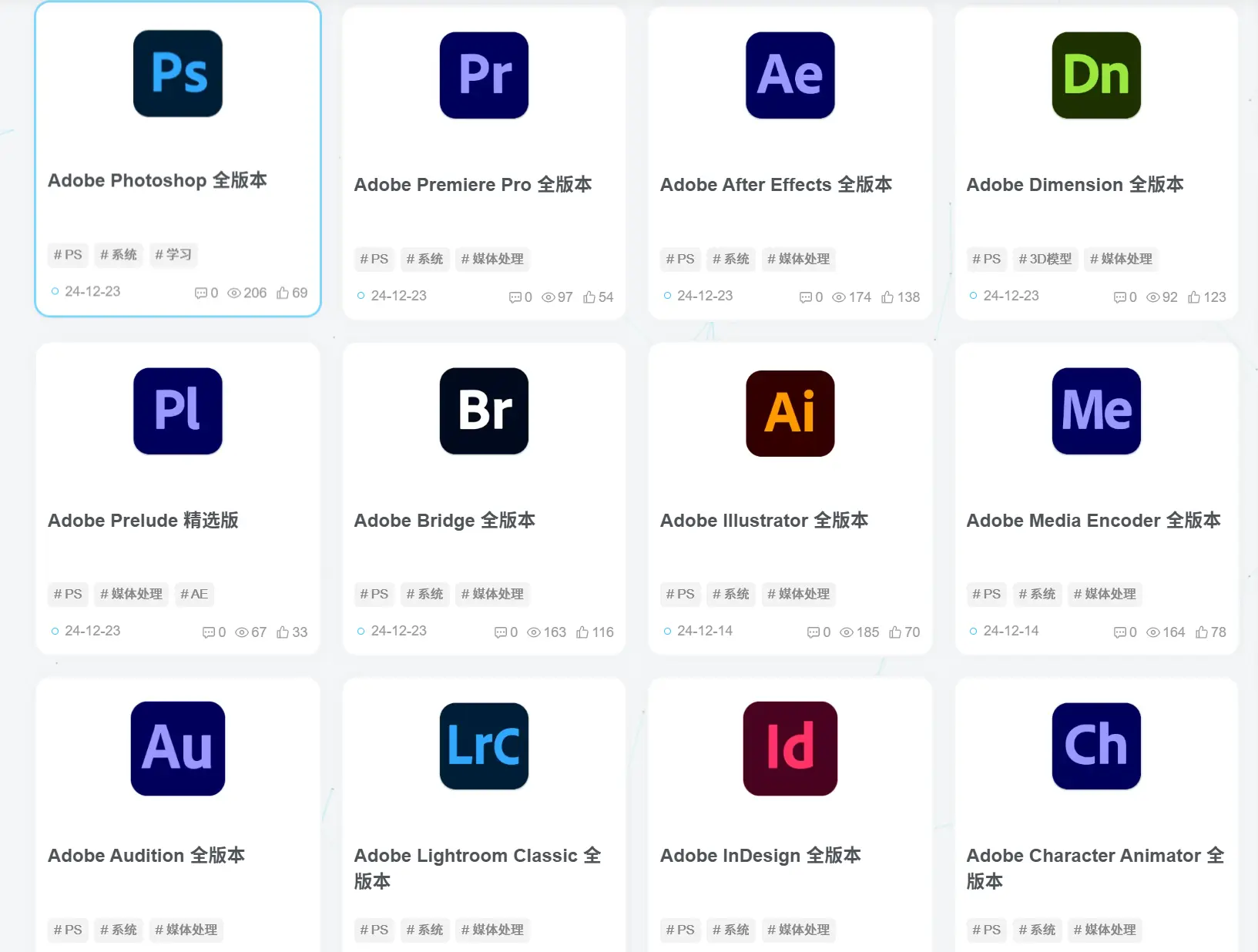Viewport: 1258px width, 952px height.
Task: Click the #系统 tag on Bridge card
Action: coord(424,594)
